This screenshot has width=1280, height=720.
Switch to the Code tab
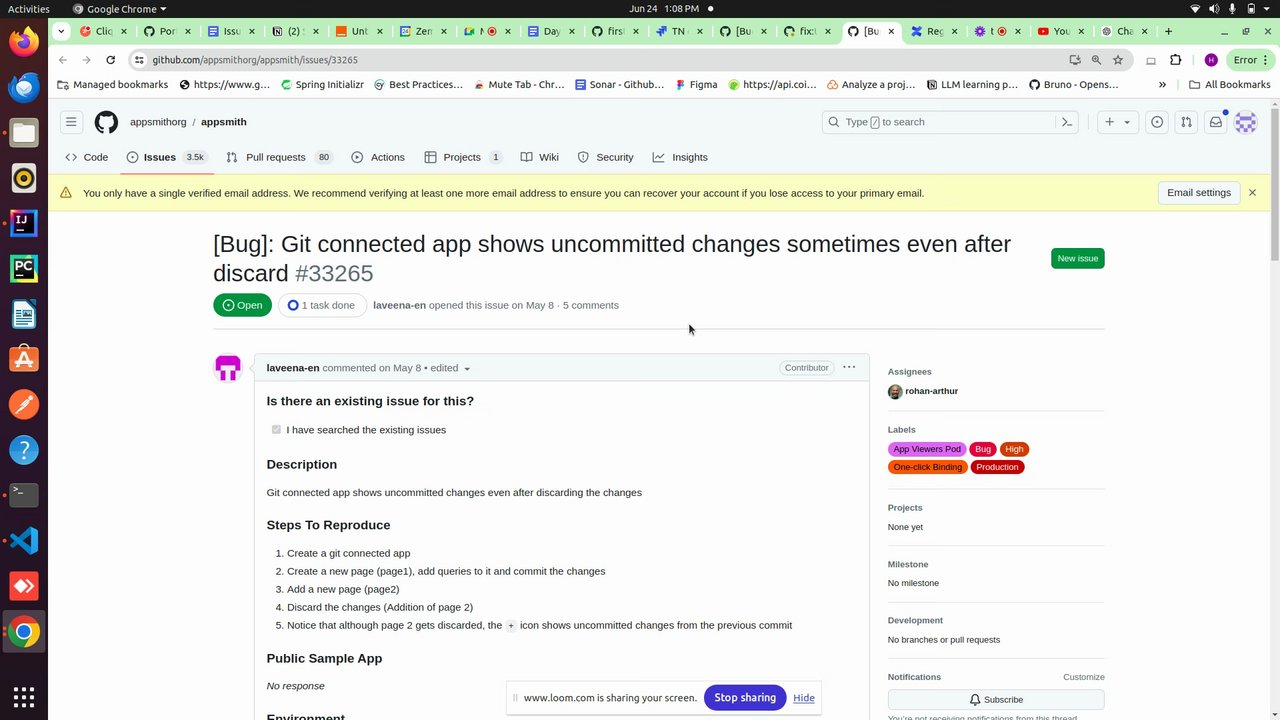tap(86, 157)
